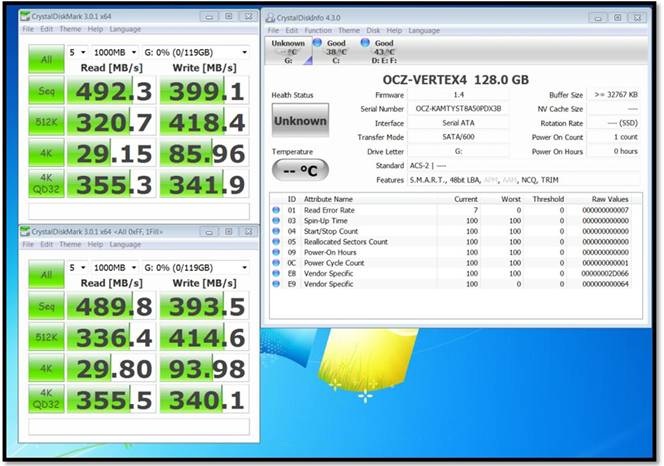The width and height of the screenshot is (664, 466).
Task: Run Seq test in the 0xFF fill CrystalDiskMark window
Action: click(x=46, y=306)
